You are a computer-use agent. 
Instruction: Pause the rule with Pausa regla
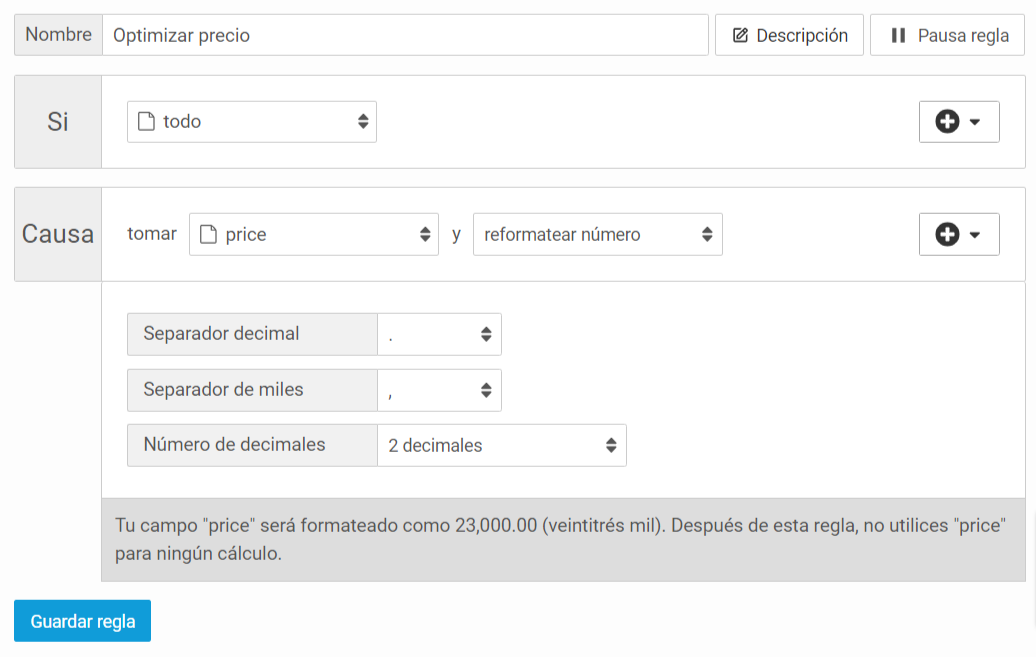[x=947, y=35]
